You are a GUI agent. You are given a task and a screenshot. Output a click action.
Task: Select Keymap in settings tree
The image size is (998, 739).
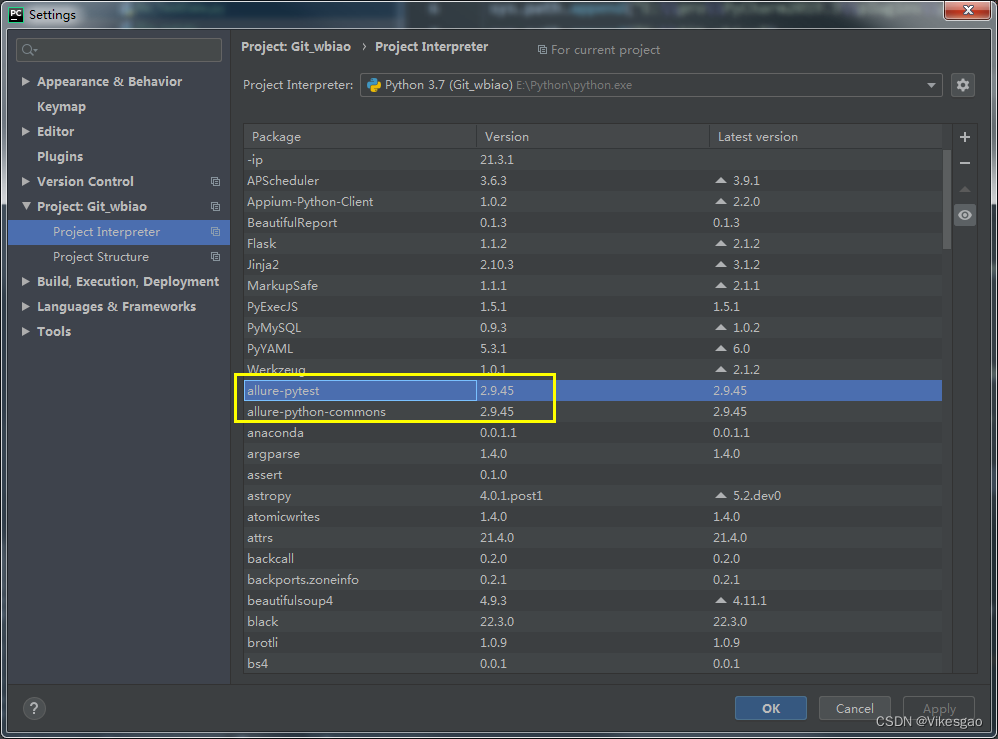[x=61, y=106]
